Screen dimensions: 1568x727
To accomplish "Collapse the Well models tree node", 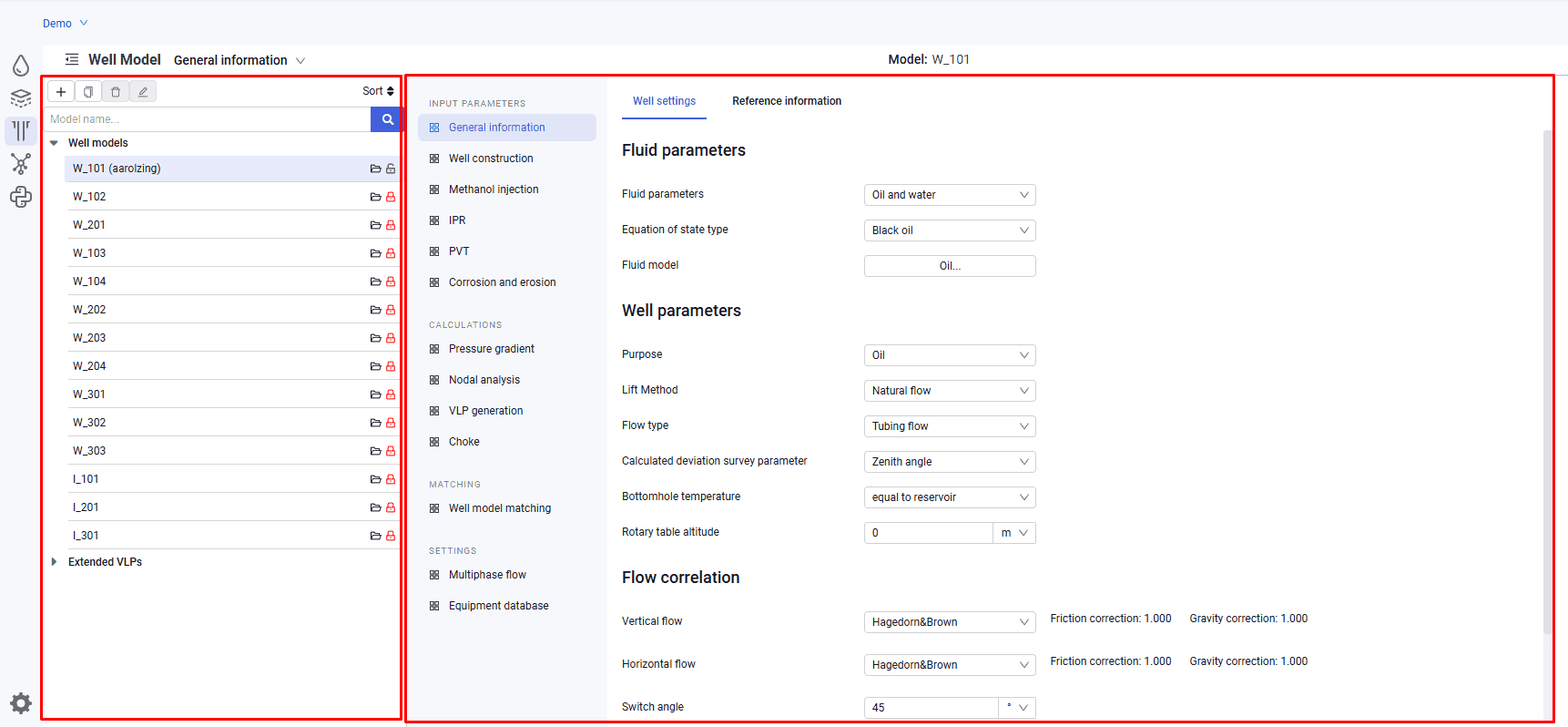I will coord(54,143).
